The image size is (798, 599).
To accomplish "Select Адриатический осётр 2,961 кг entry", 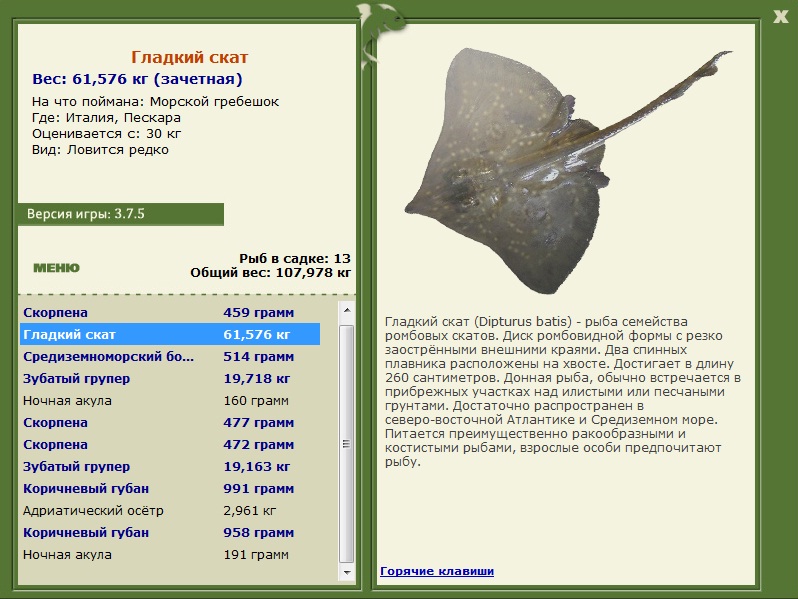I will pyautogui.click(x=170, y=510).
